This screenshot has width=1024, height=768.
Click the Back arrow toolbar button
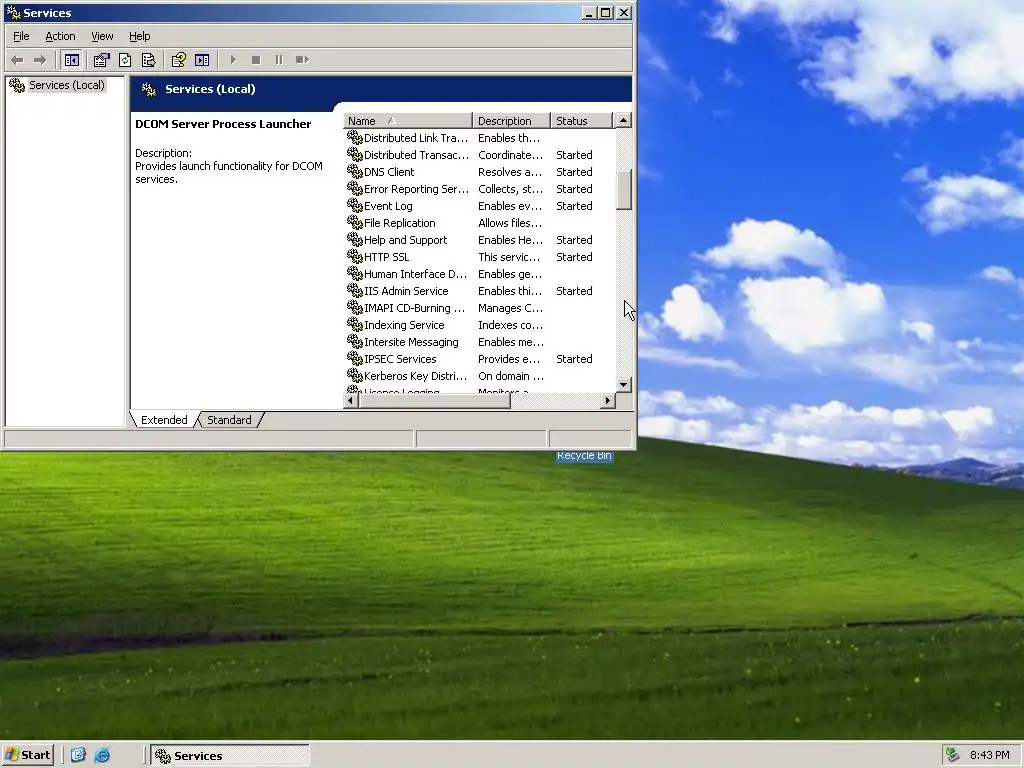[18, 60]
